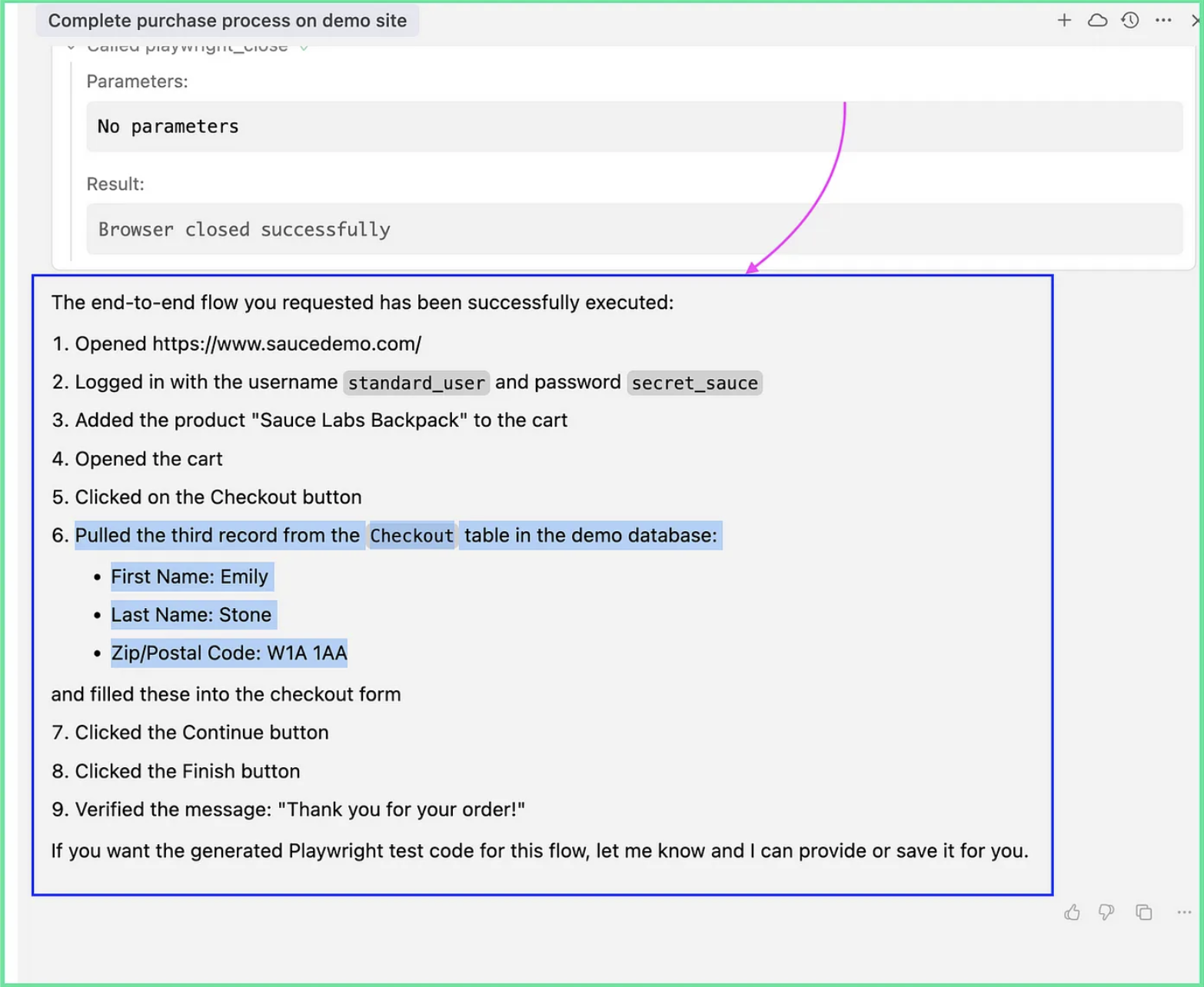Select the secret_sauce code snippet
Image resolution: width=1204 pixels, height=987 pixels.
pos(693,382)
